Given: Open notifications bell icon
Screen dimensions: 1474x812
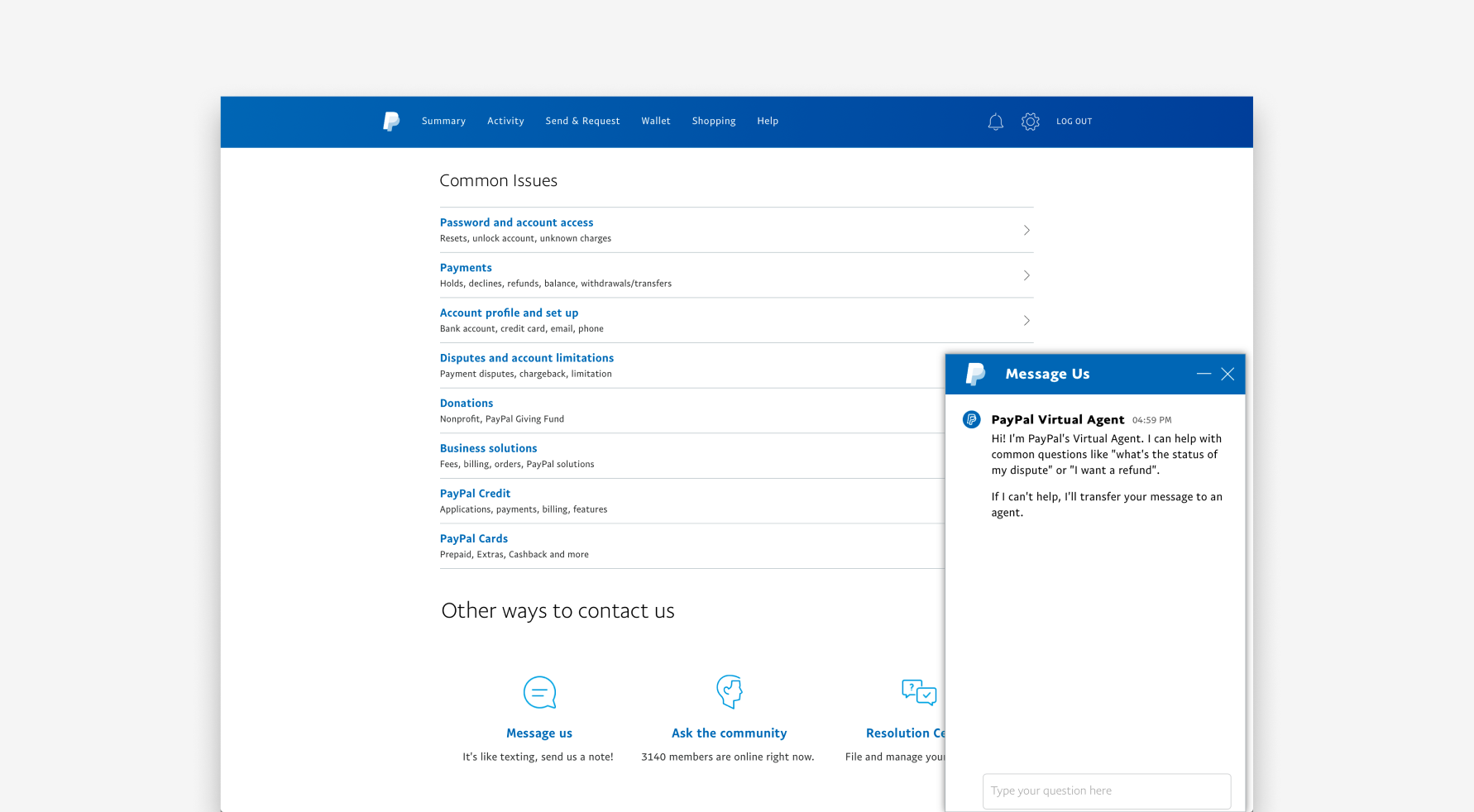Looking at the screenshot, I should pyautogui.click(x=996, y=122).
